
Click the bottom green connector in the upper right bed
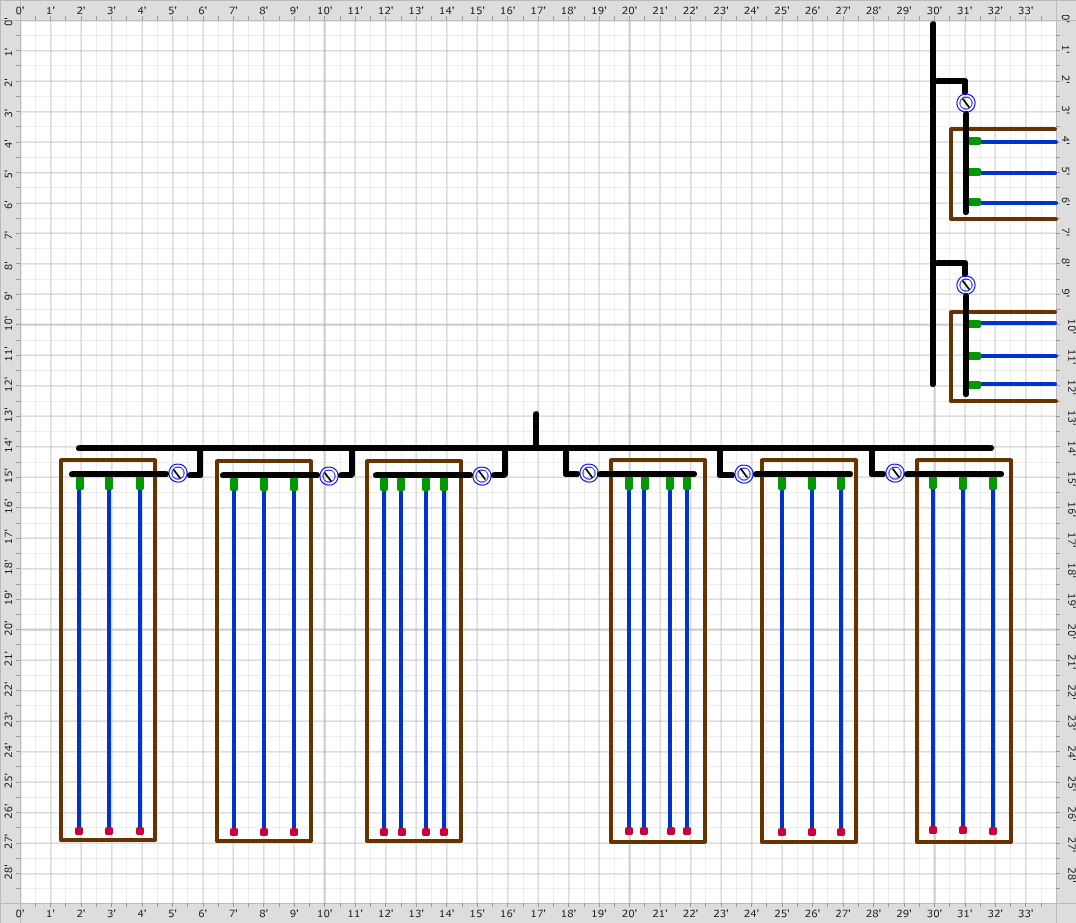click(x=974, y=202)
